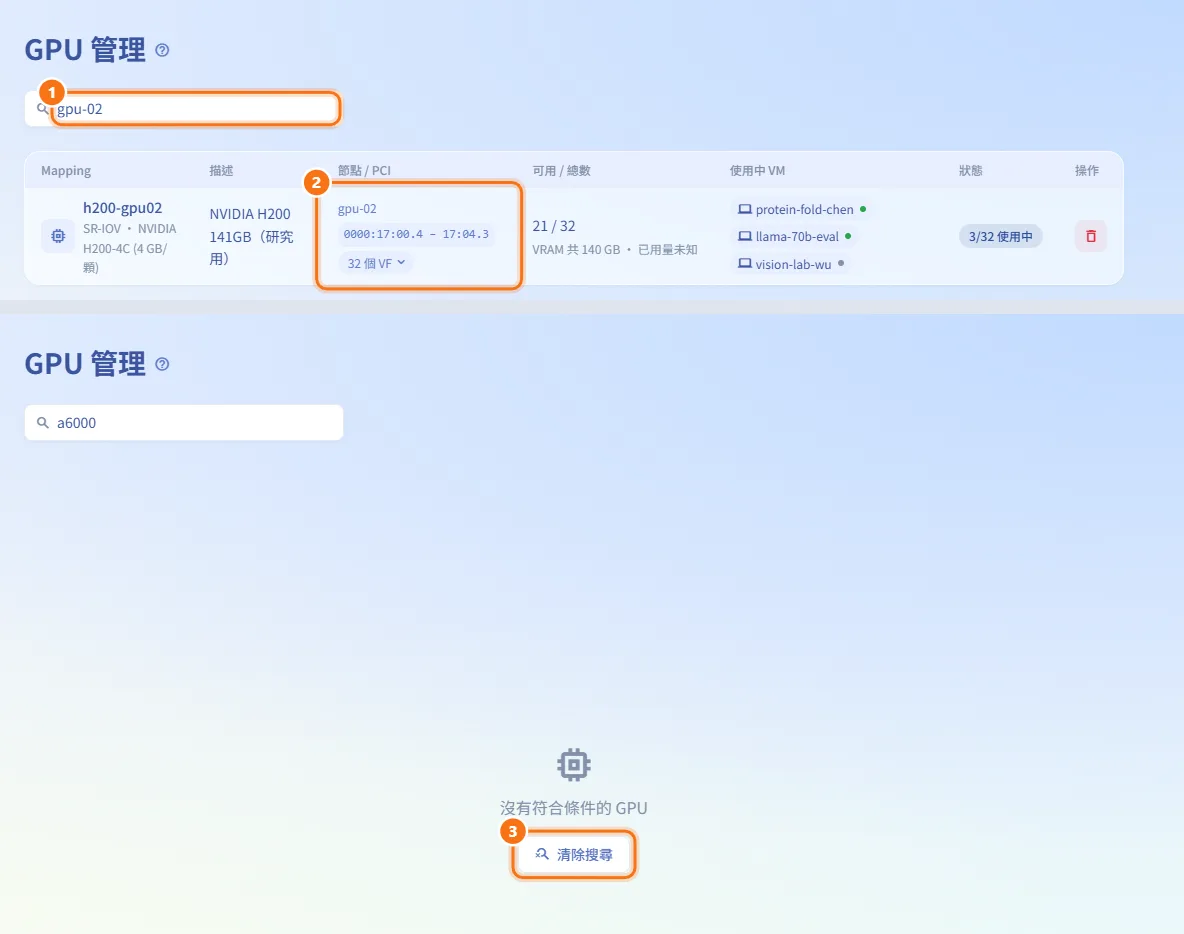Click the laptop icon next to llama-70b-eval
The height and width of the screenshot is (934, 1184).
pyautogui.click(x=745, y=236)
